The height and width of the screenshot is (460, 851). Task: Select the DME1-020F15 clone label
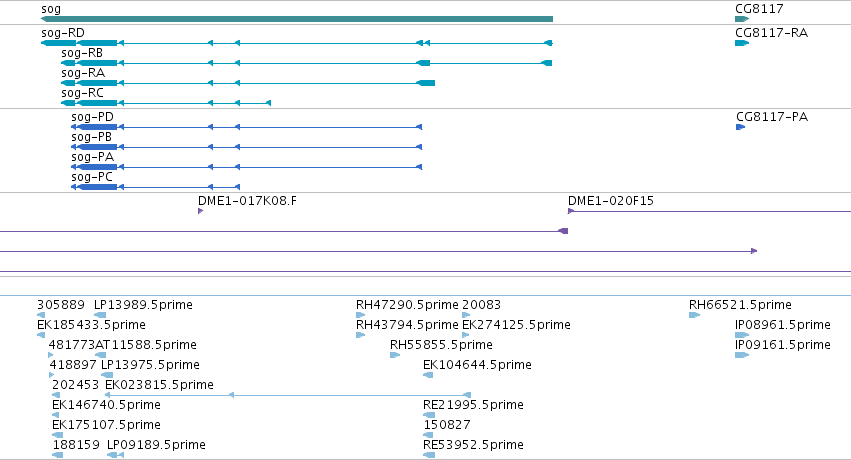611,201
